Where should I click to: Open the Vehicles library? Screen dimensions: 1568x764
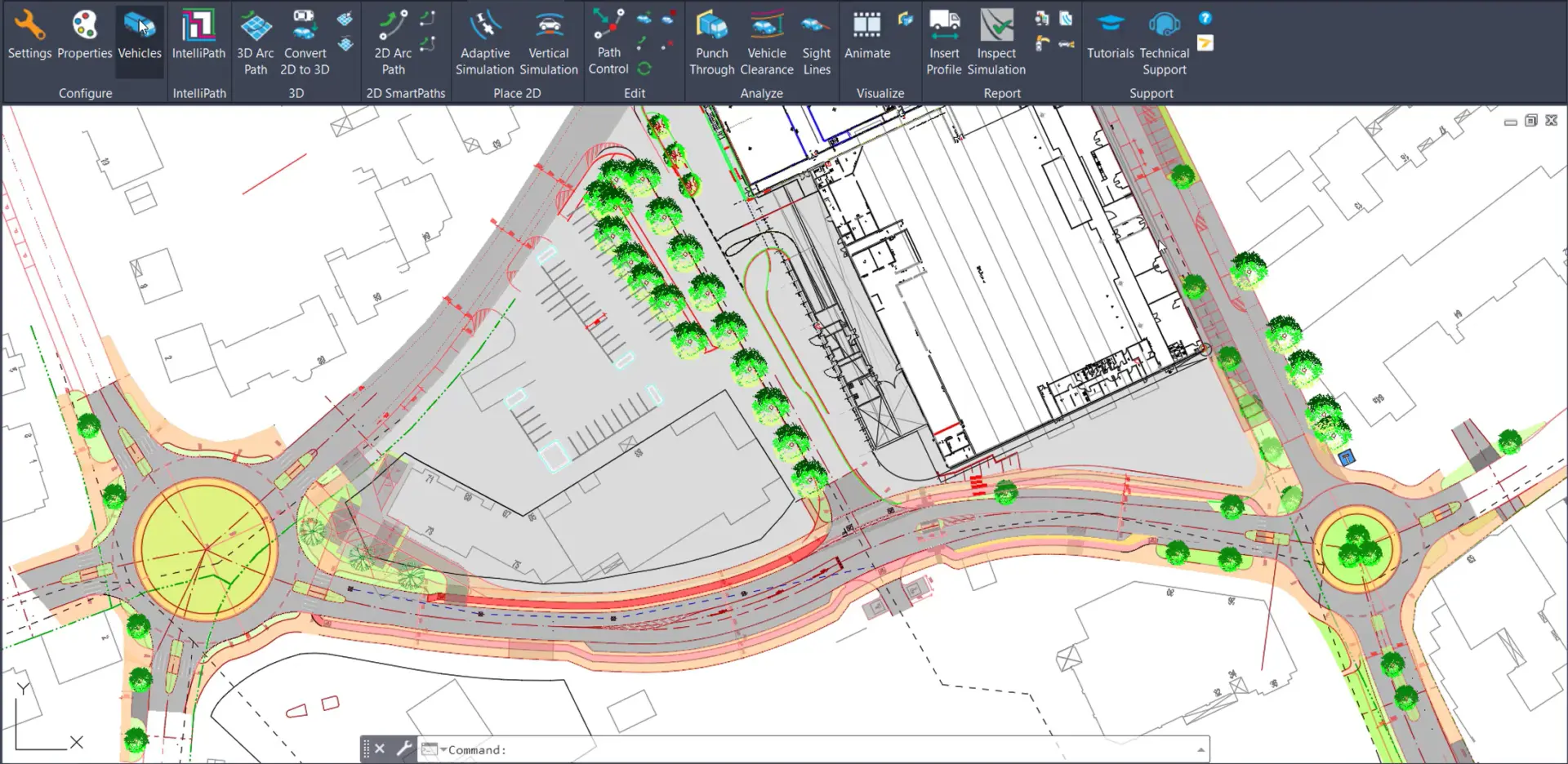140,37
